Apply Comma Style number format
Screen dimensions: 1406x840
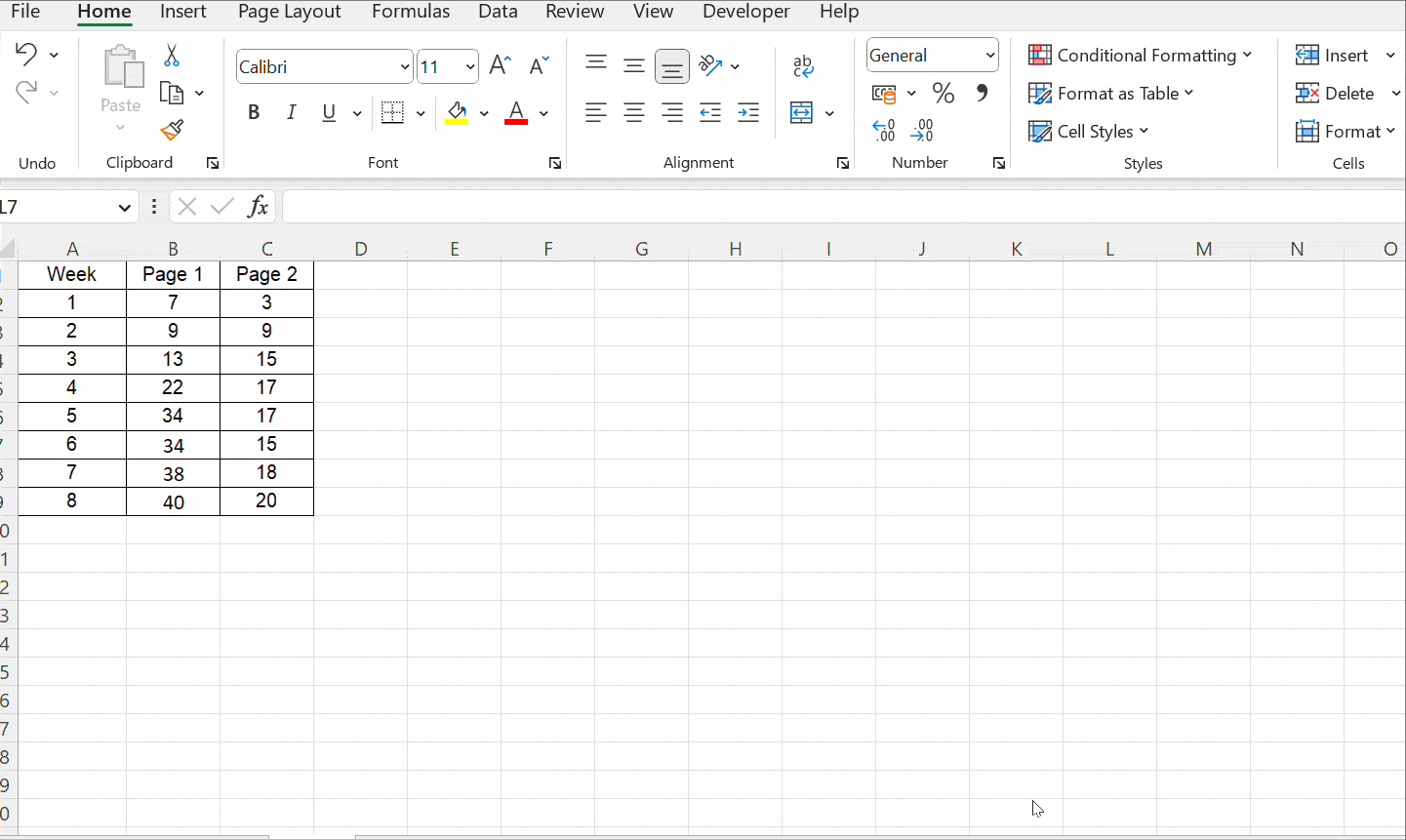tap(983, 93)
